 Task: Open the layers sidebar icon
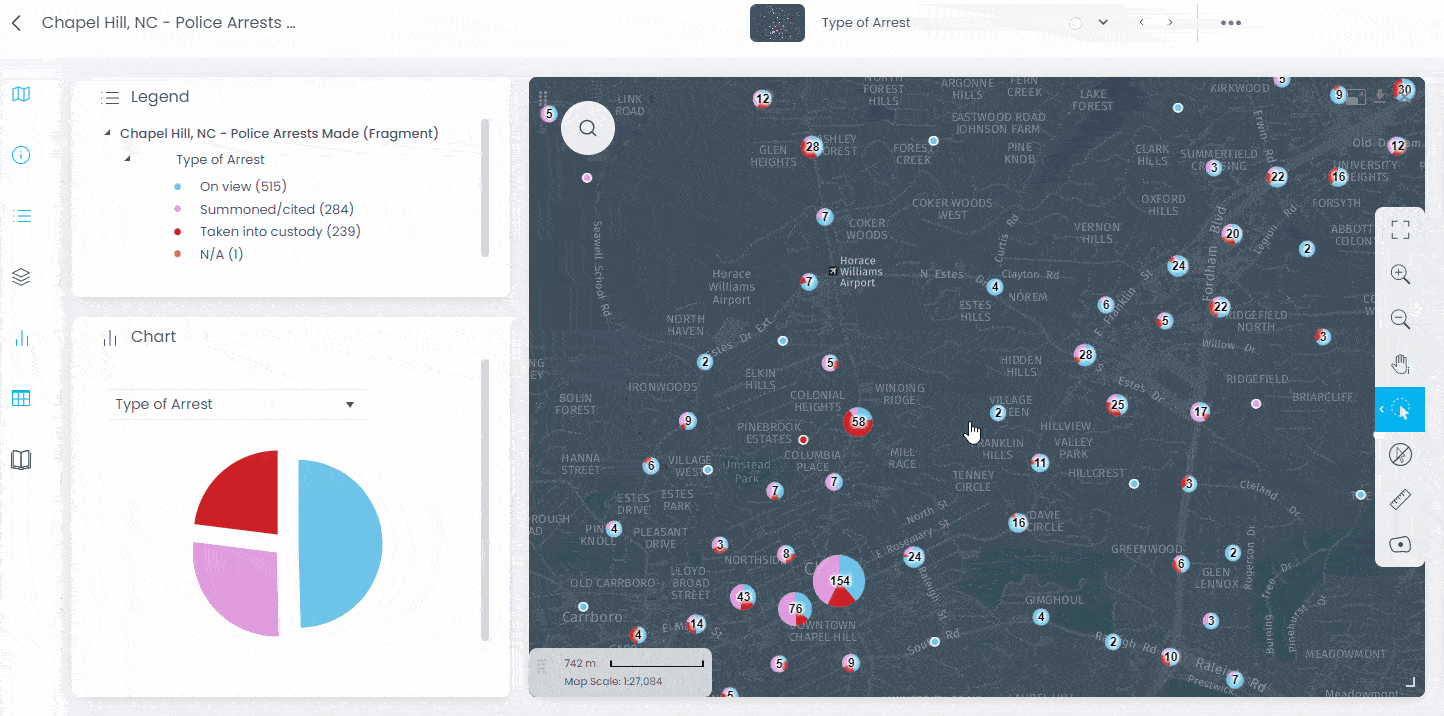pyautogui.click(x=21, y=277)
